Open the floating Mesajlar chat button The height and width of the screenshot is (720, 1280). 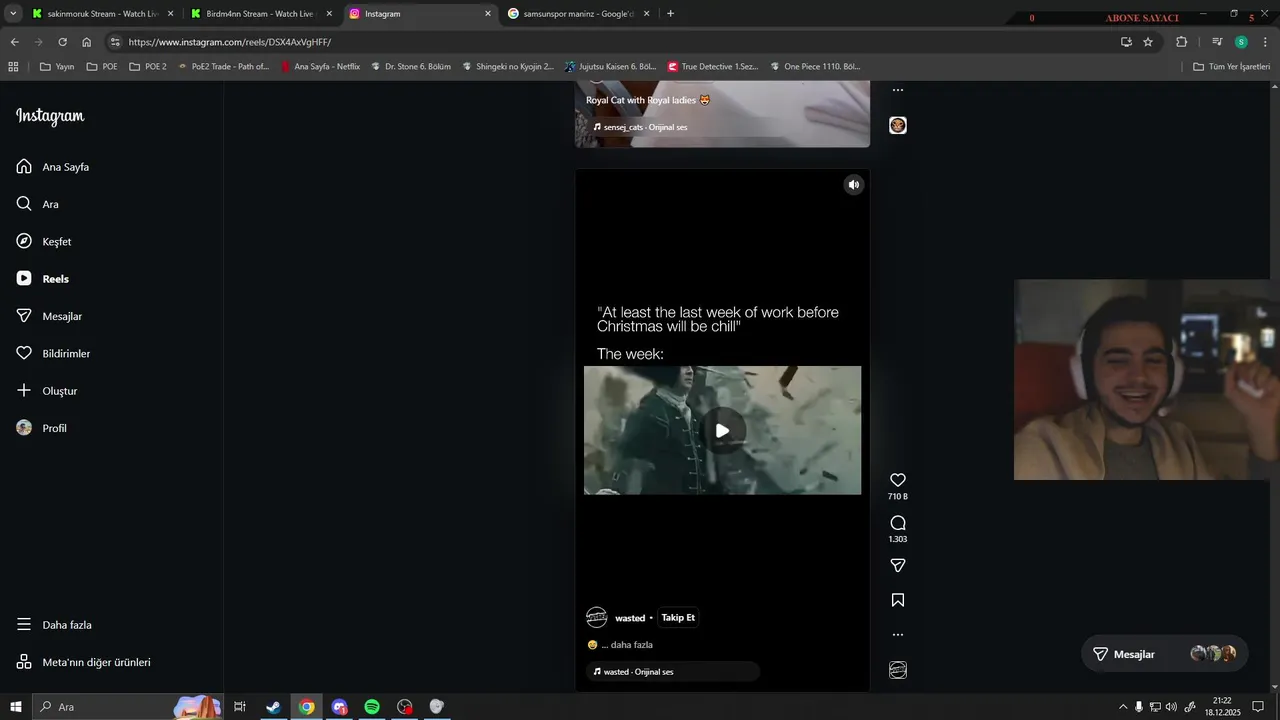1165,654
